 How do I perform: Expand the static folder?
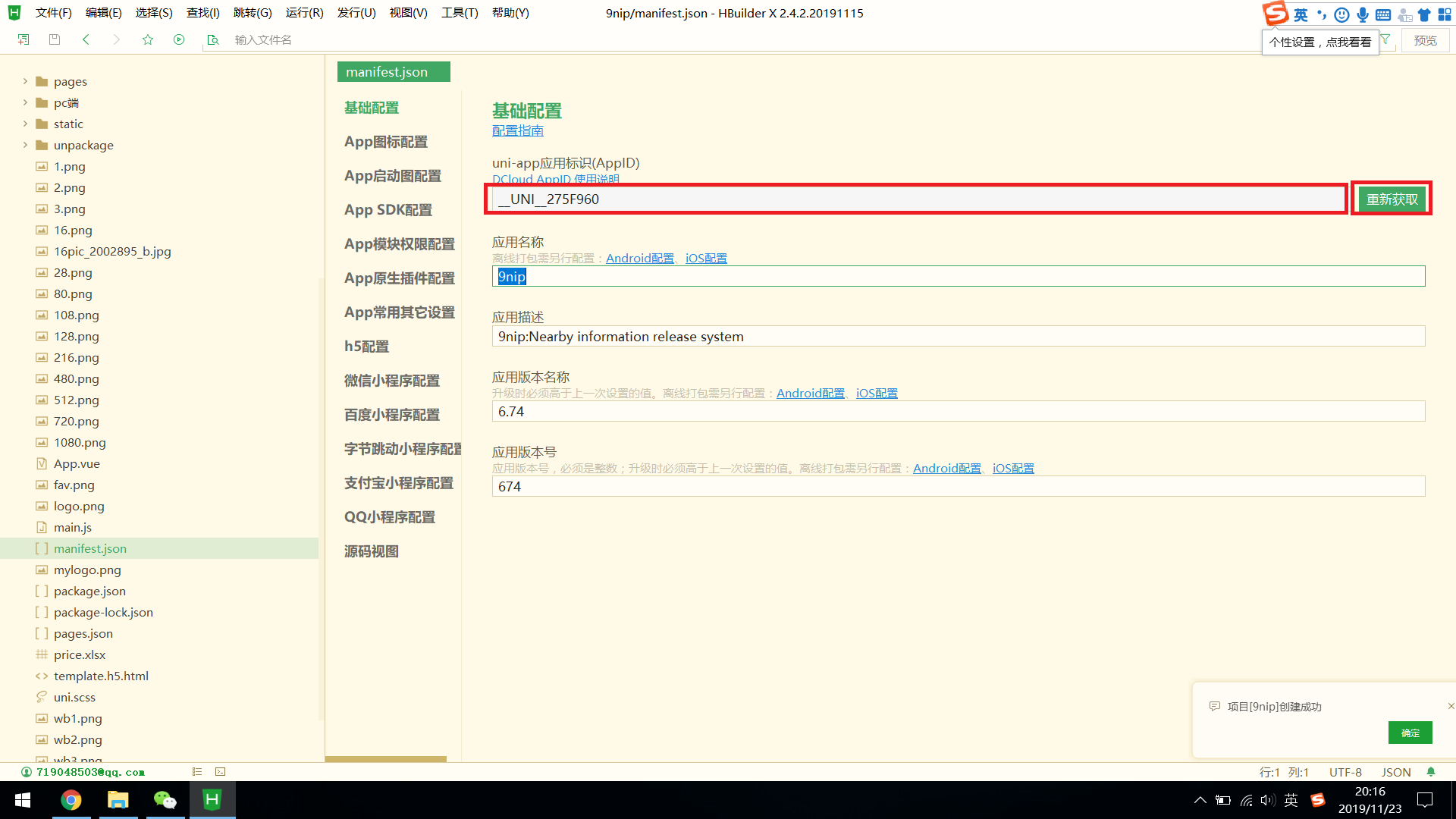point(25,124)
